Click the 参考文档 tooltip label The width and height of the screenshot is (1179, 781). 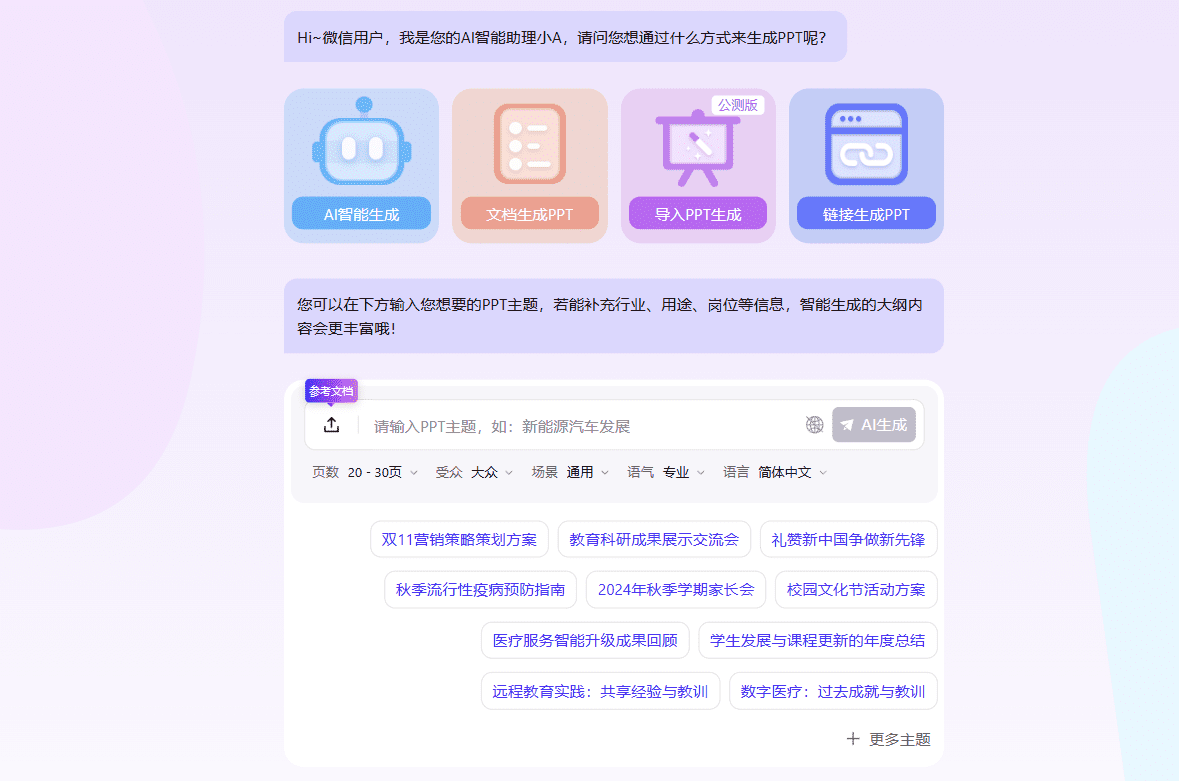point(331,391)
